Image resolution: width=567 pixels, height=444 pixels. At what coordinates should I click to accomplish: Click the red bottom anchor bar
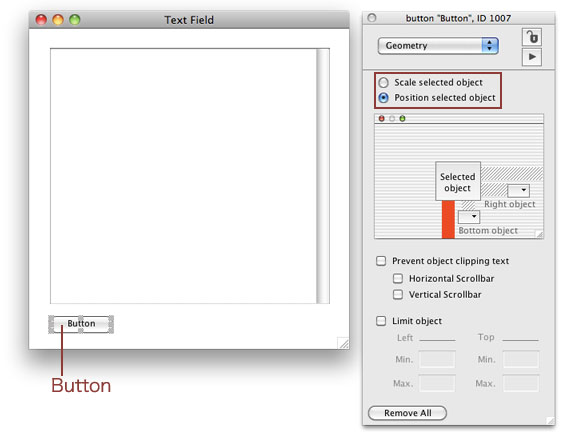(448, 219)
